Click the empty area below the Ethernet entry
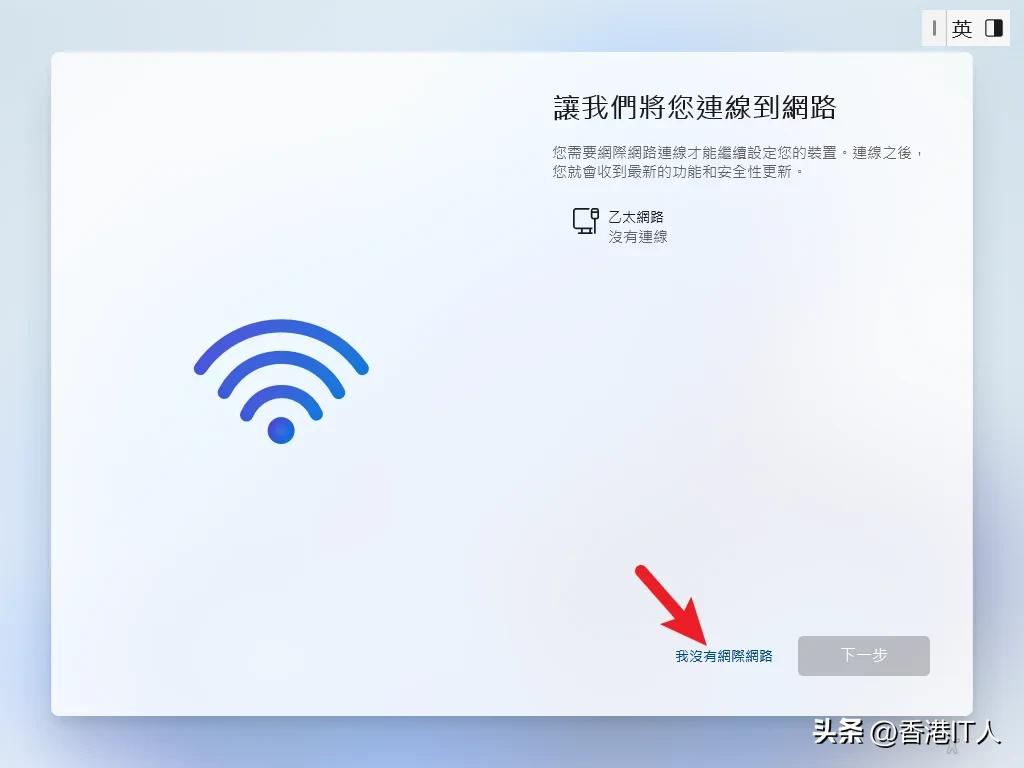Viewport: 1024px width, 768px height. [x=738, y=405]
